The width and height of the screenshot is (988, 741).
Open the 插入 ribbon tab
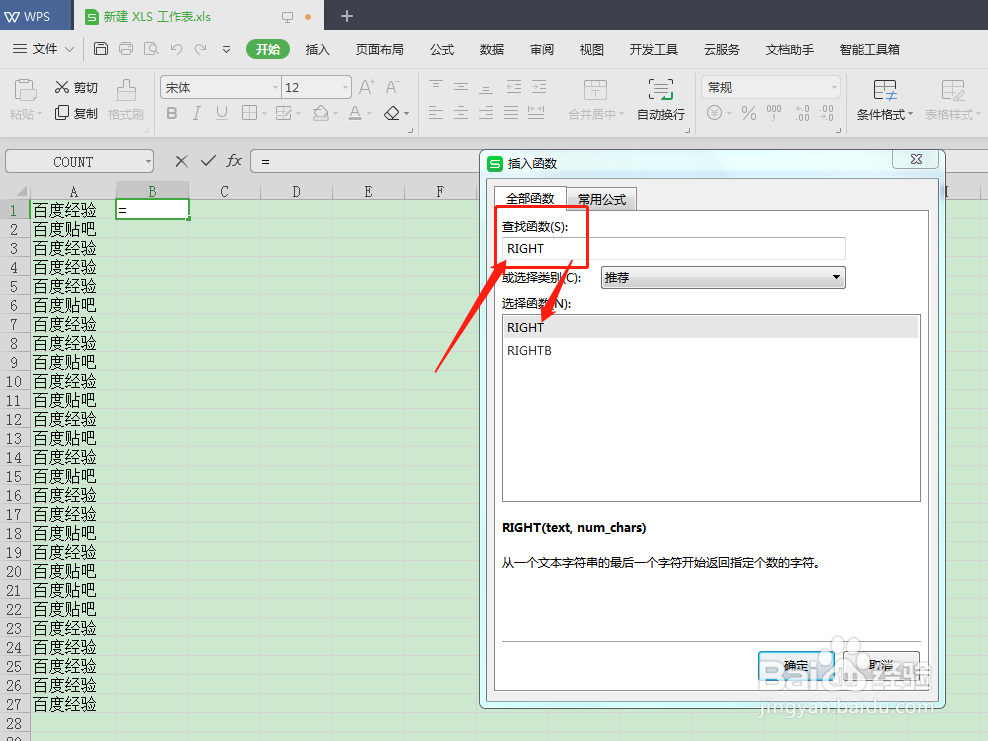317,48
